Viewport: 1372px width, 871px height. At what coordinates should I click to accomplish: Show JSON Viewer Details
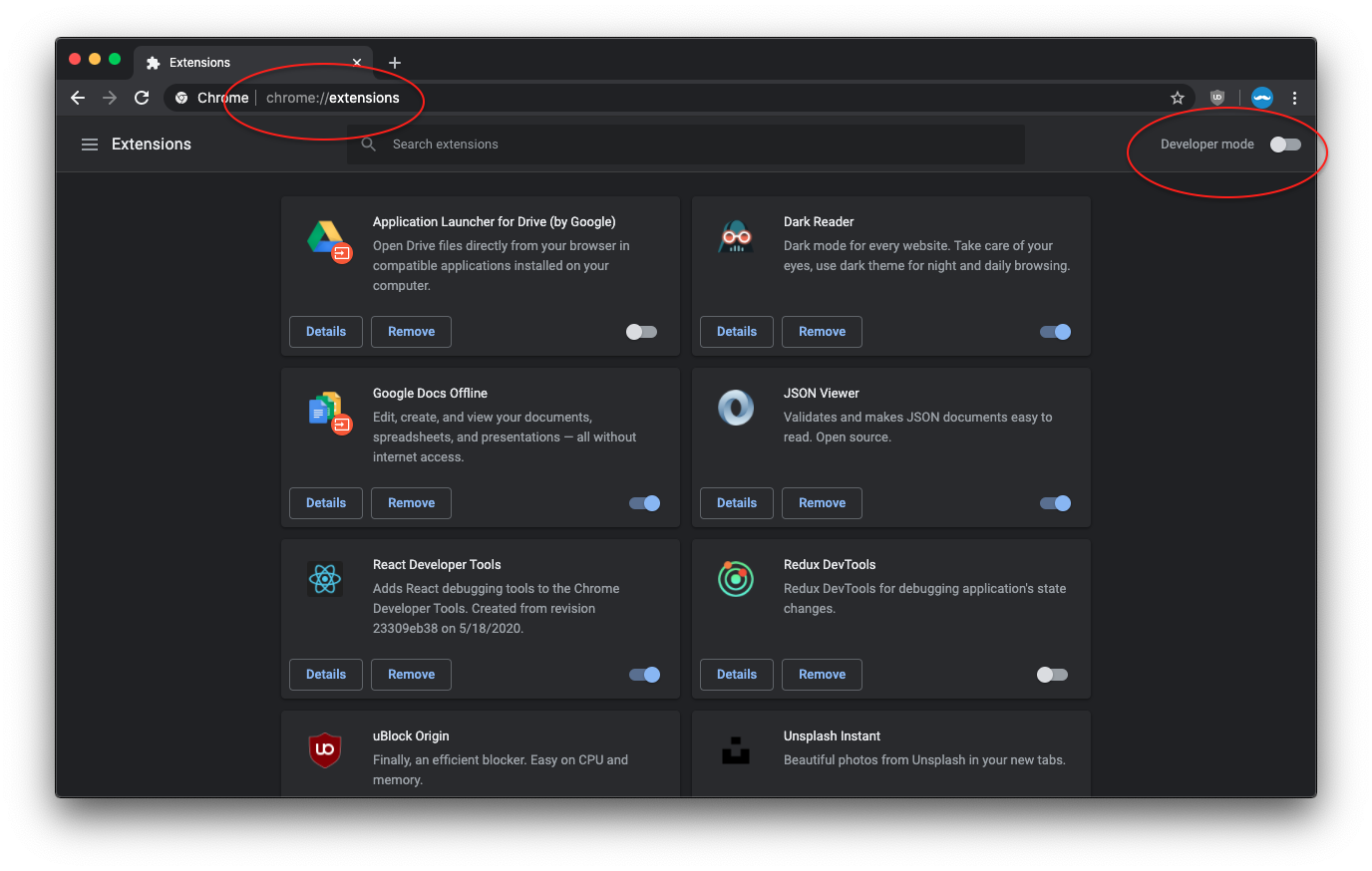737,503
